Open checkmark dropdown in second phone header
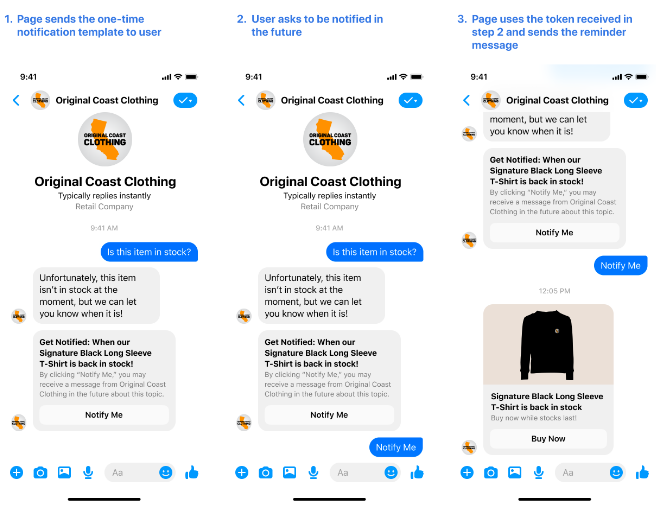This screenshot has width=656, height=514. [410, 100]
